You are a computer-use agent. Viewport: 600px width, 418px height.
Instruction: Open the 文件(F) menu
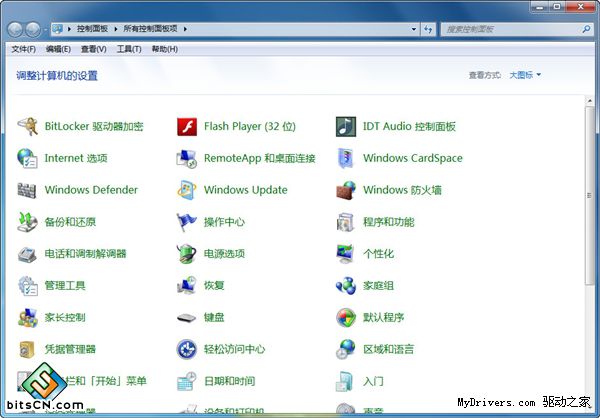pos(24,49)
